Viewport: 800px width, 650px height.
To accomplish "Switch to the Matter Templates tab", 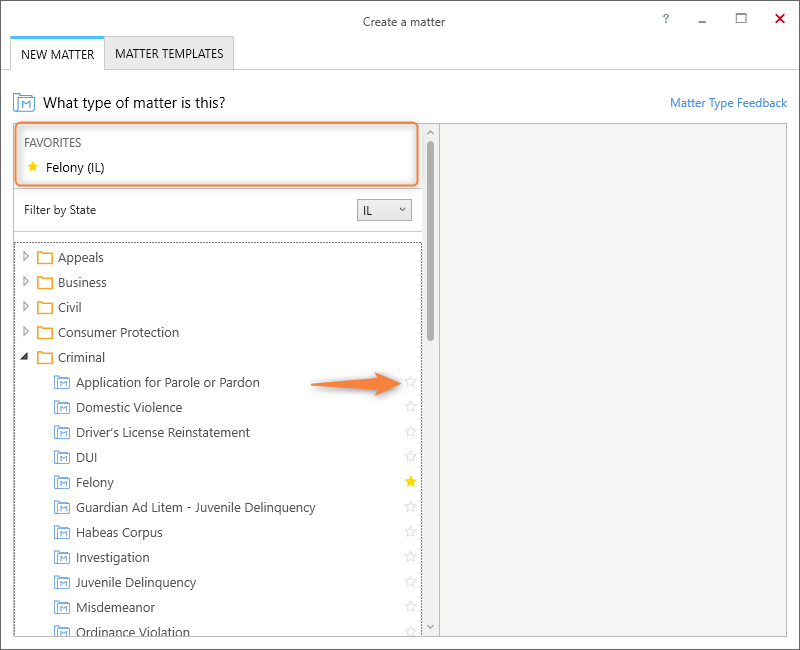I will coord(169,54).
